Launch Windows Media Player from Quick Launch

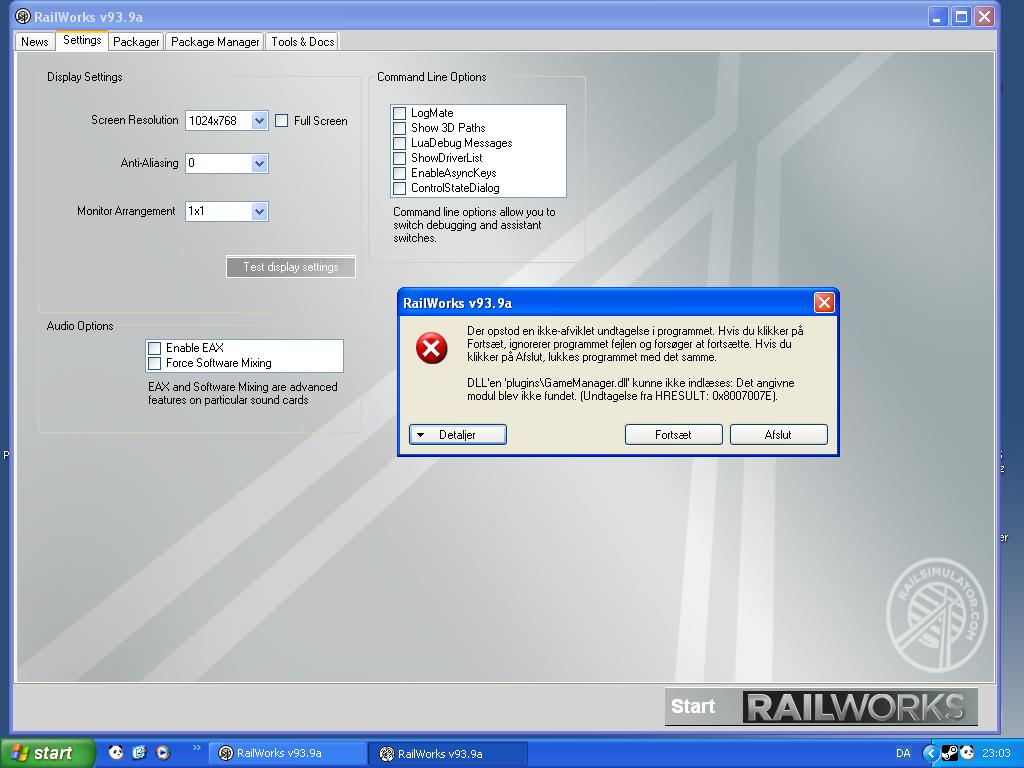tap(163, 752)
